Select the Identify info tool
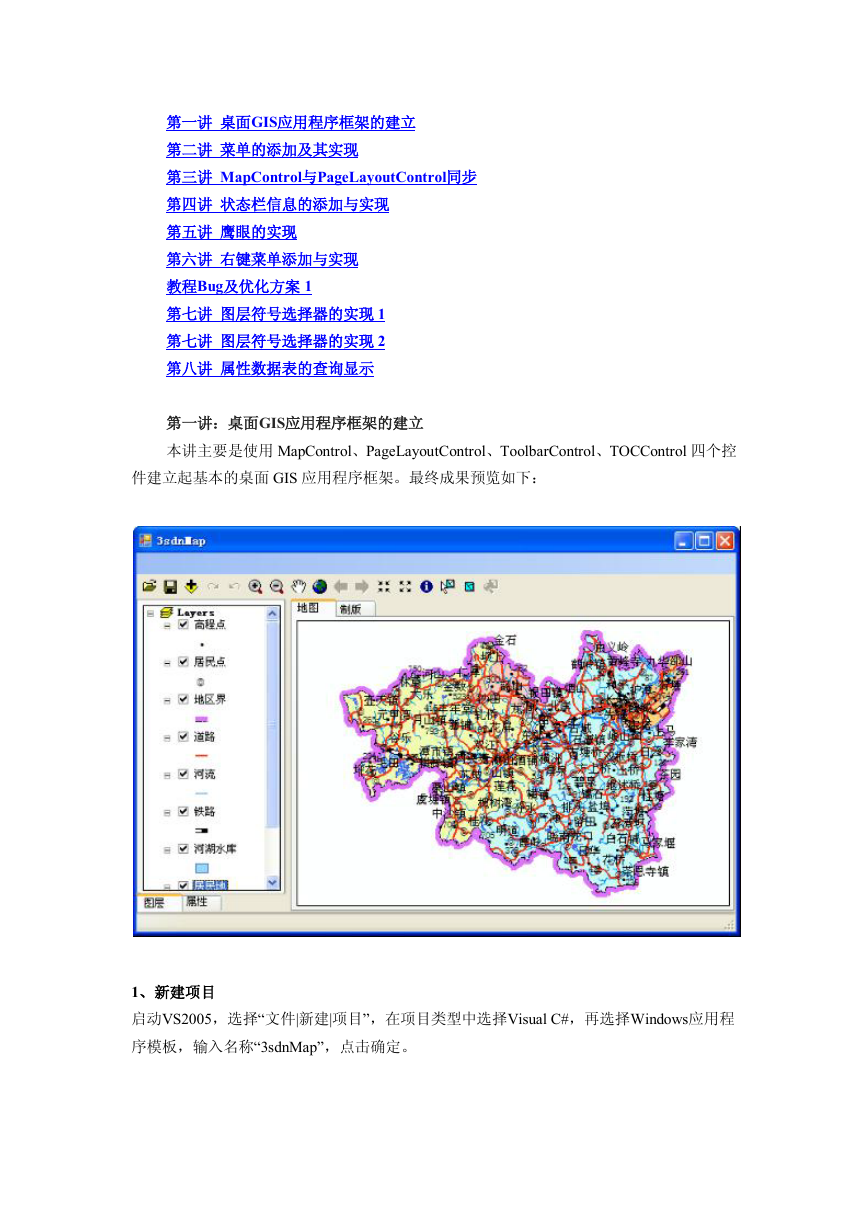Screen dimensions: 868x1228 (x=426, y=587)
